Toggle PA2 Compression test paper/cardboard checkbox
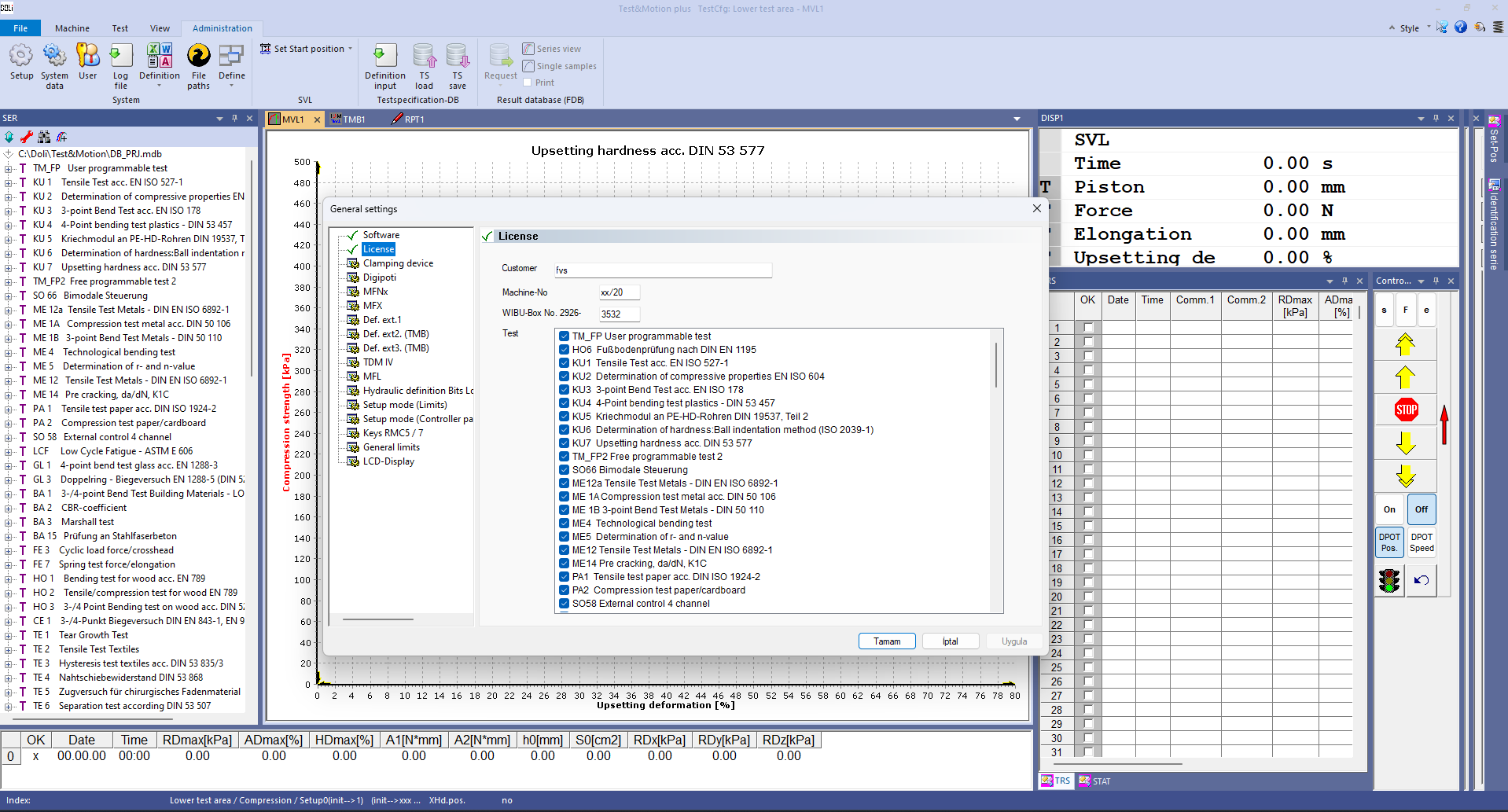Image resolution: width=1508 pixels, height=812 pixels. (x=564, y=590)
